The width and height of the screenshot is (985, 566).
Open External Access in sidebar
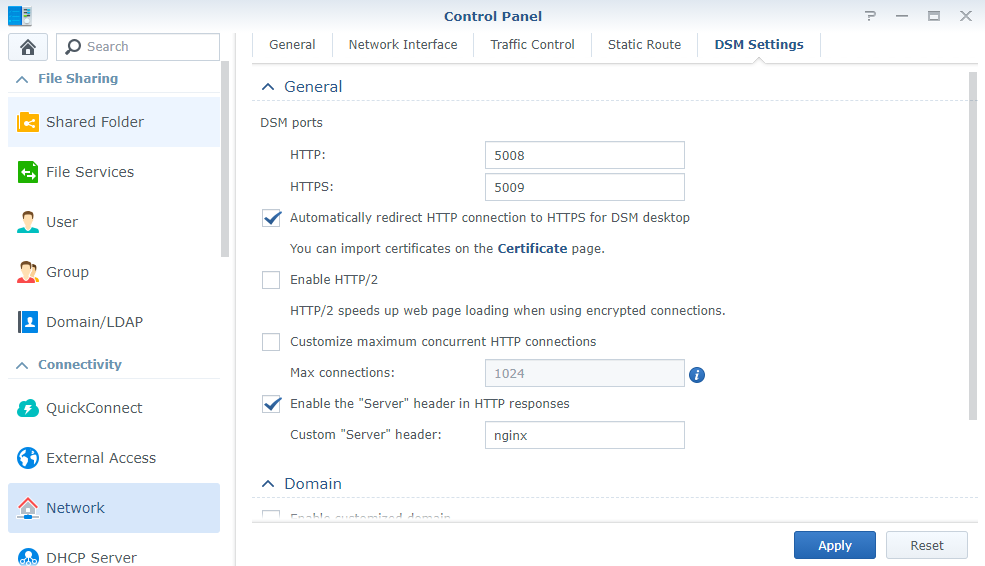(x=114, y=458)
